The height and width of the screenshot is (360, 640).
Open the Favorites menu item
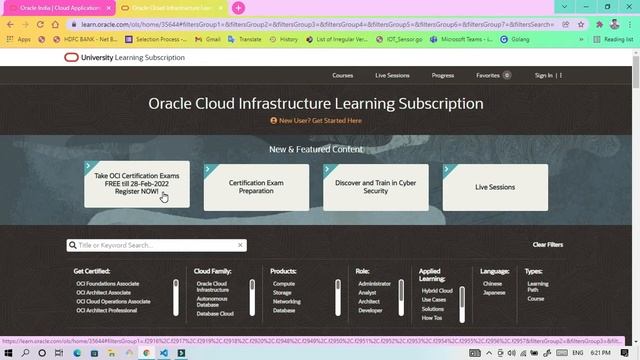(x=493, y=76)
